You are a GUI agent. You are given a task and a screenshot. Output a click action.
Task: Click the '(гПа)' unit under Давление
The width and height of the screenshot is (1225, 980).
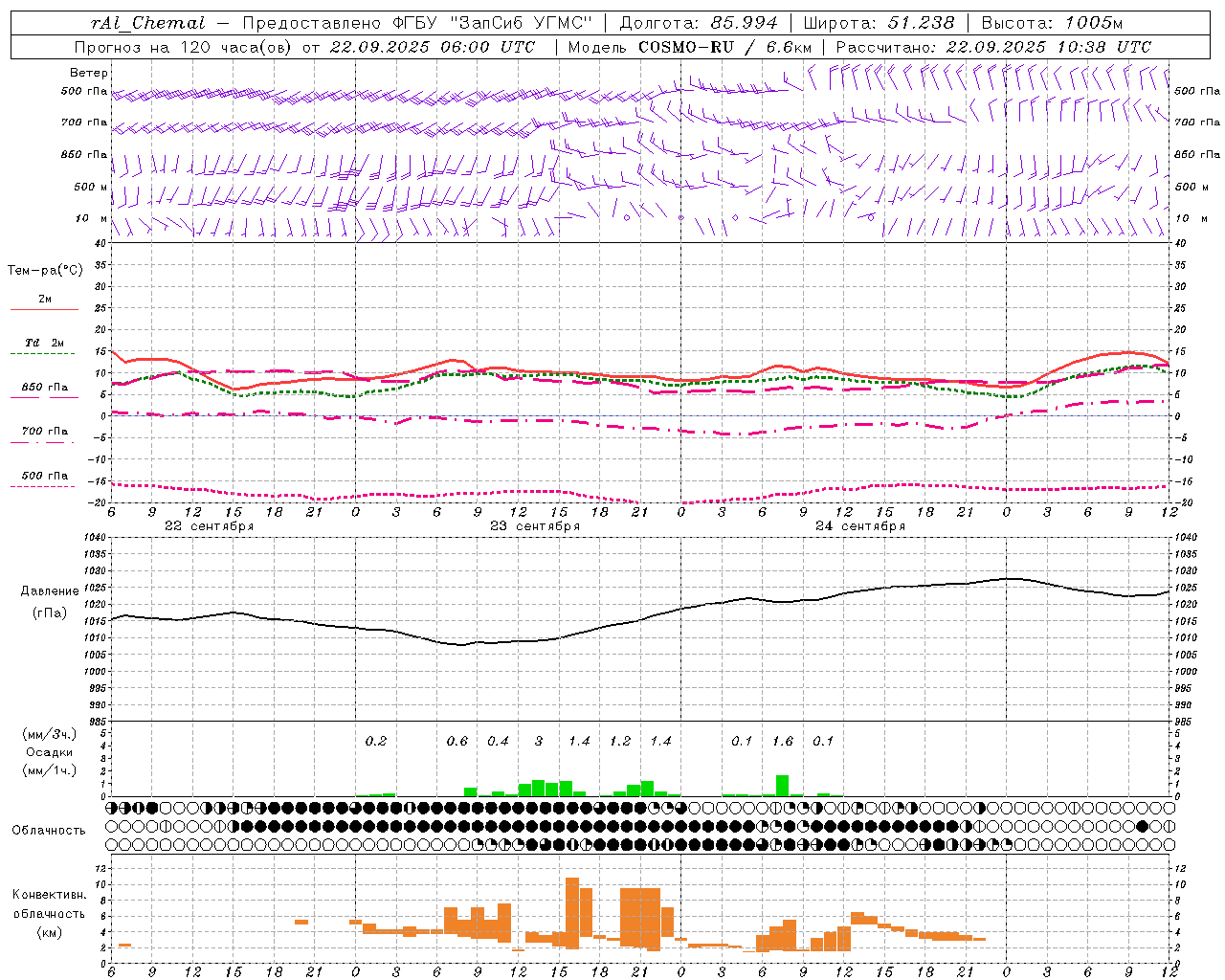[50, 613]
